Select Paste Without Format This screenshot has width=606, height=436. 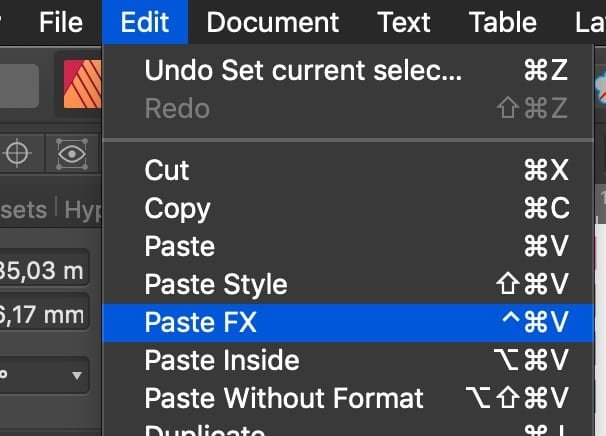[348, 398]
